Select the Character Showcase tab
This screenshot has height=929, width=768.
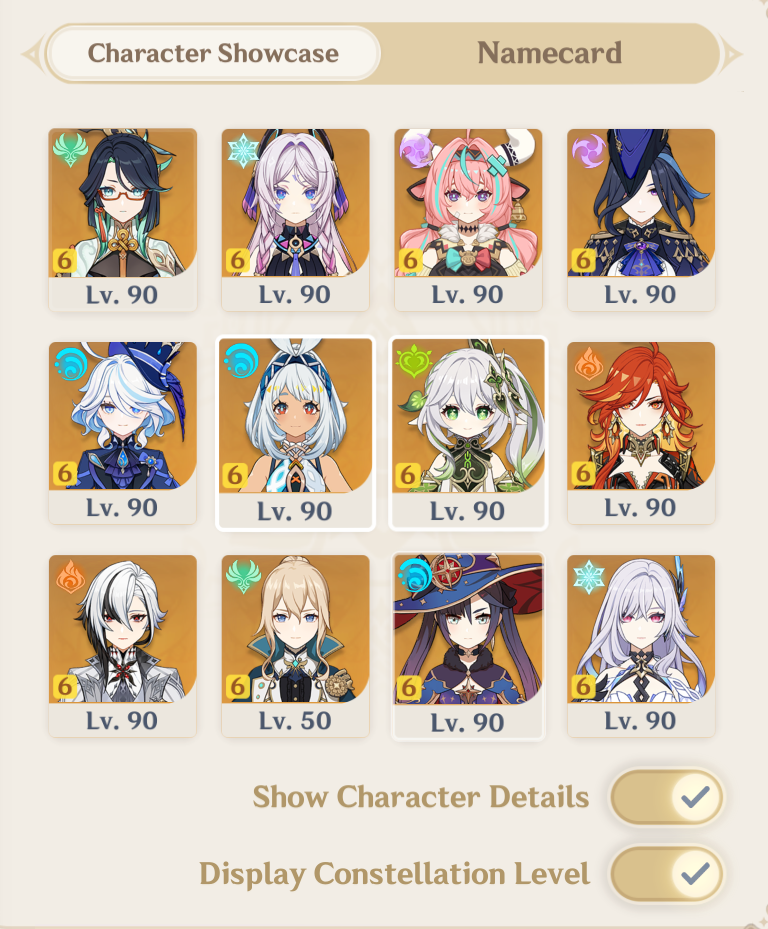pos(213,53)
